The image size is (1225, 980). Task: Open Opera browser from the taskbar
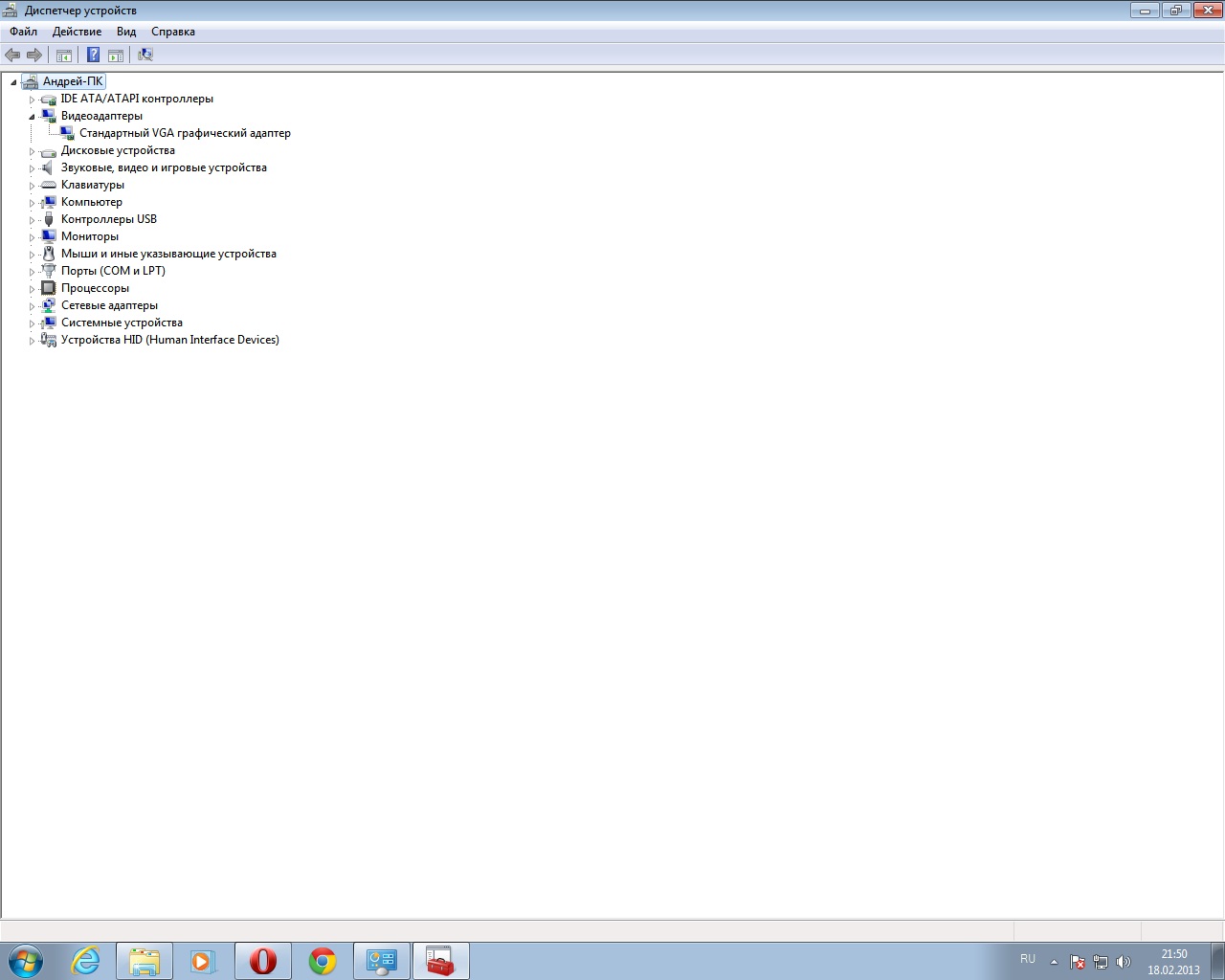[x=263, y=961]
